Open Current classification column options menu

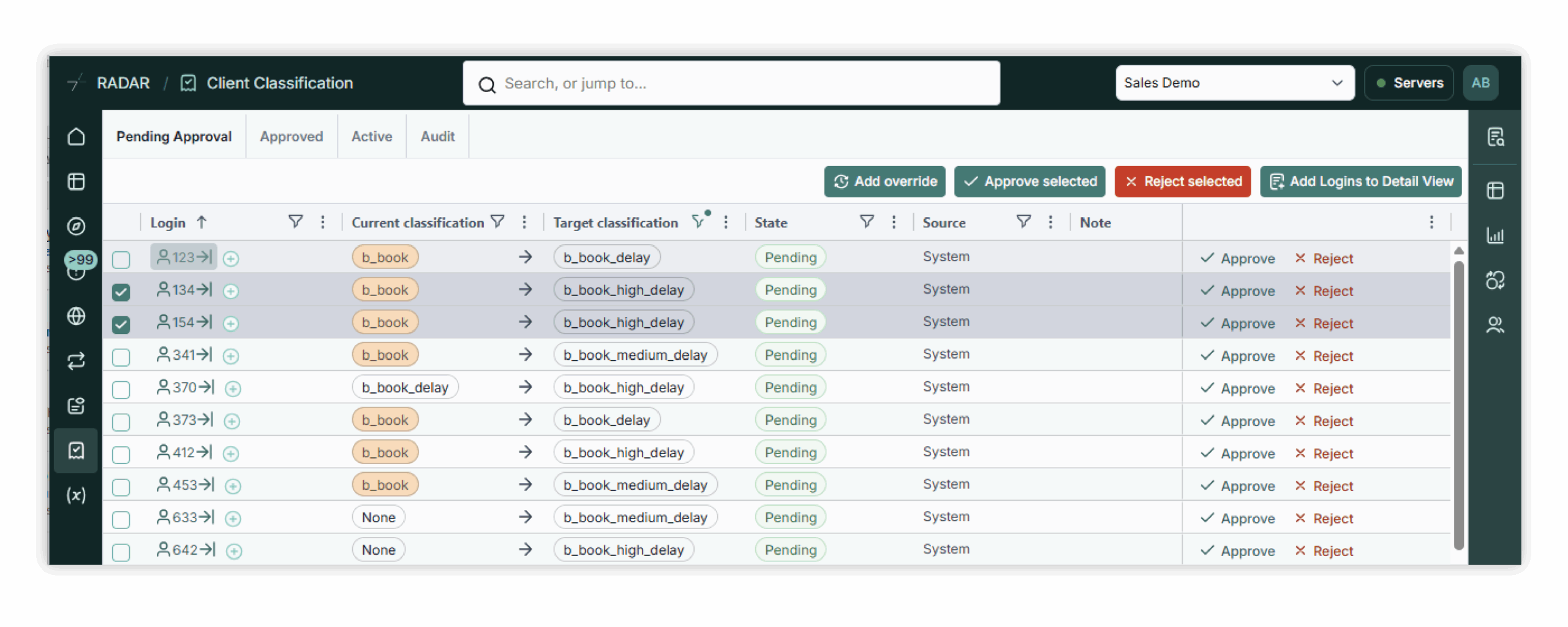pyautogui.click(x=524, y=222)
